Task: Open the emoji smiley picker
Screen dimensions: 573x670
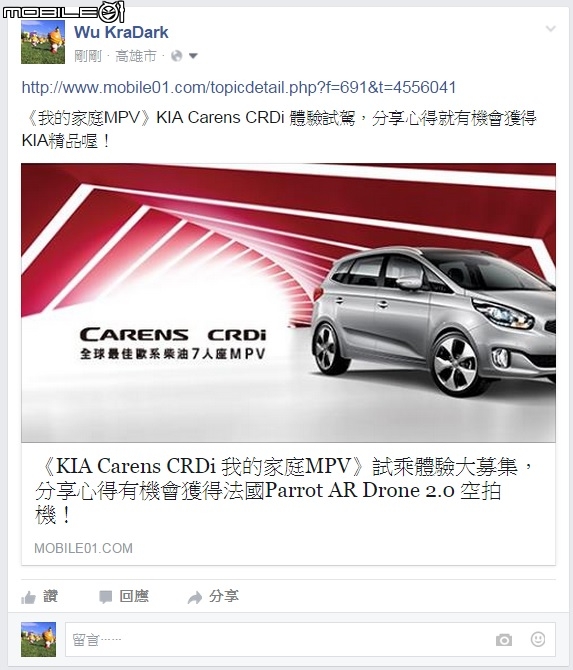Action: pos(538,639)
